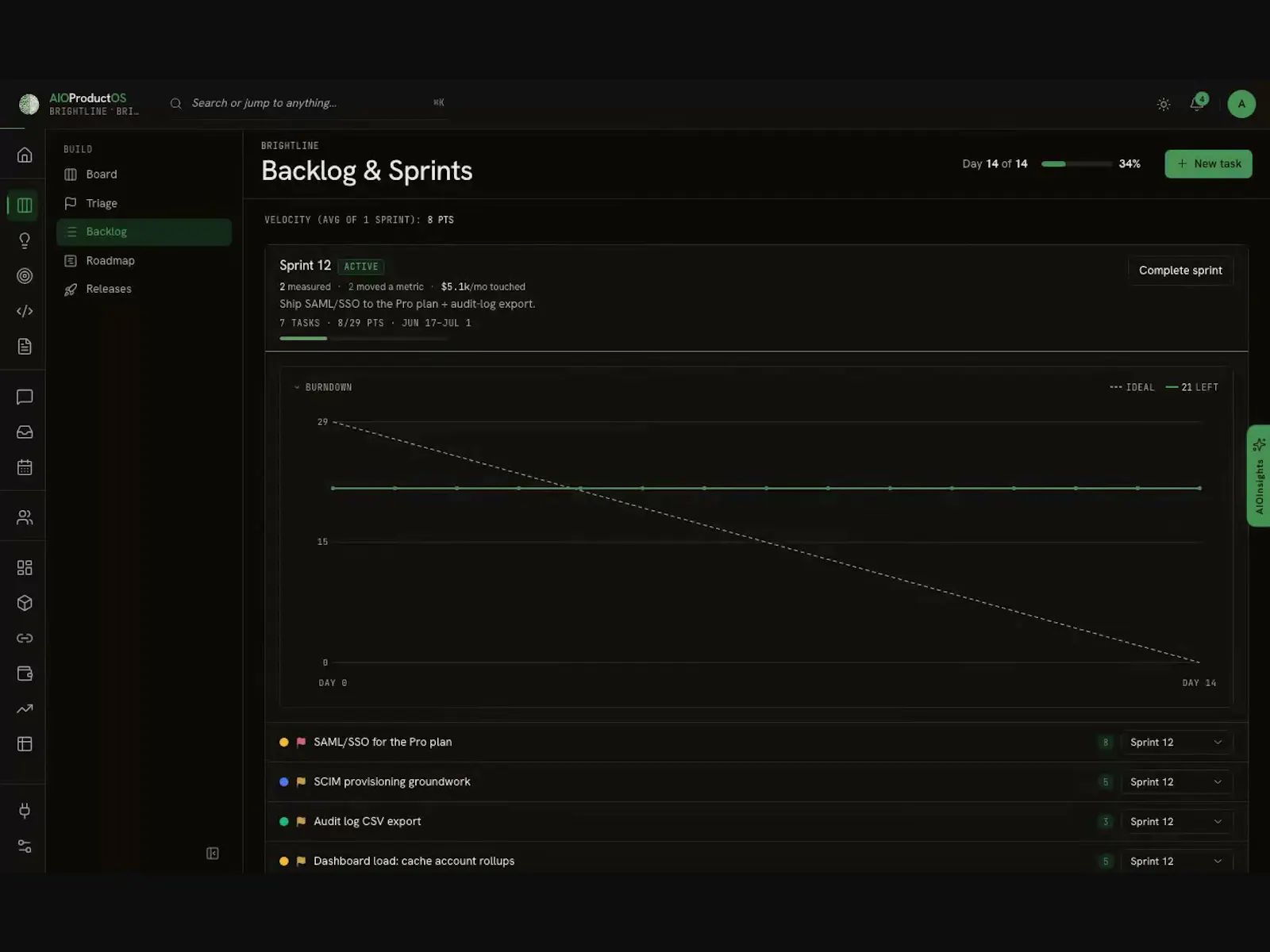
Task: Click Complete sprint button
Action: click(x=1180, y=271)
